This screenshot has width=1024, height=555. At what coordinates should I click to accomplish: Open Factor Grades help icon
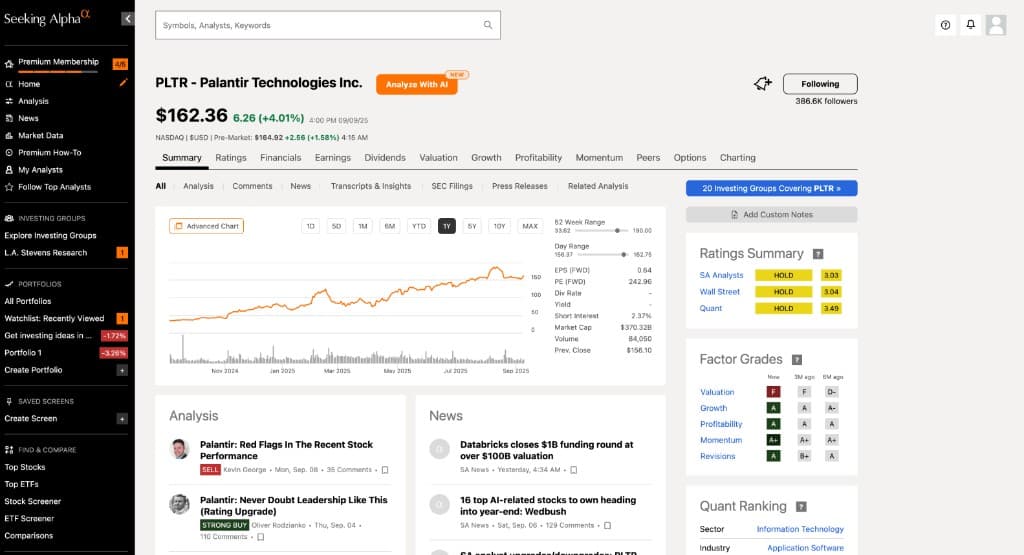pyautogui.click(x=797, y=360)
